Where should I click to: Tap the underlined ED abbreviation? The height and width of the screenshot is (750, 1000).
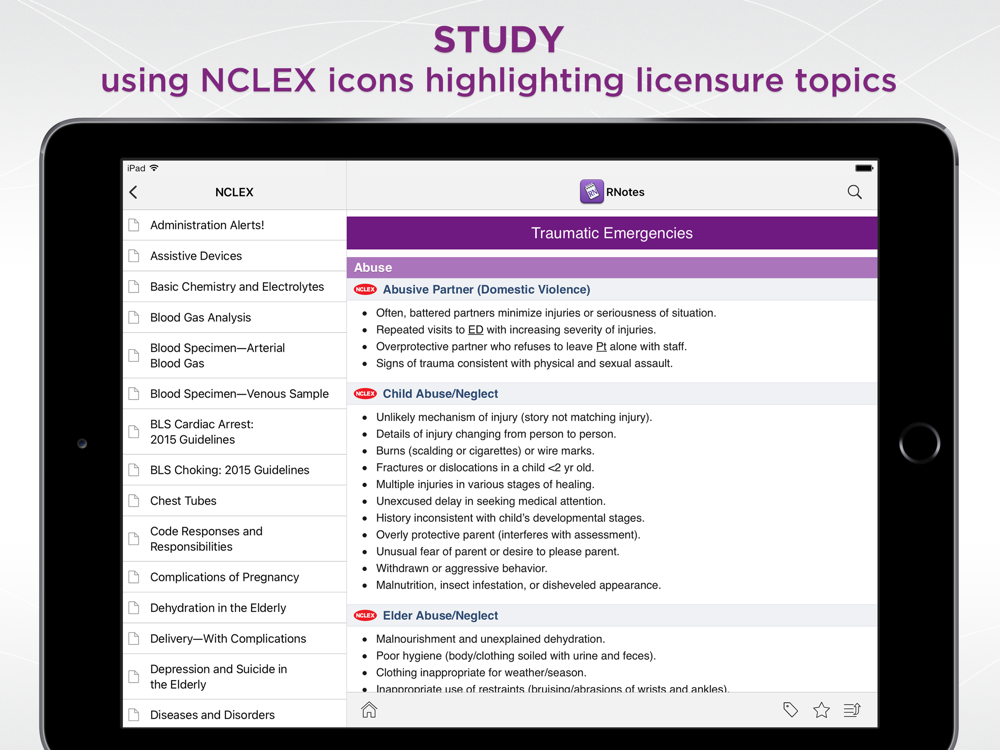tap(476, 330)
